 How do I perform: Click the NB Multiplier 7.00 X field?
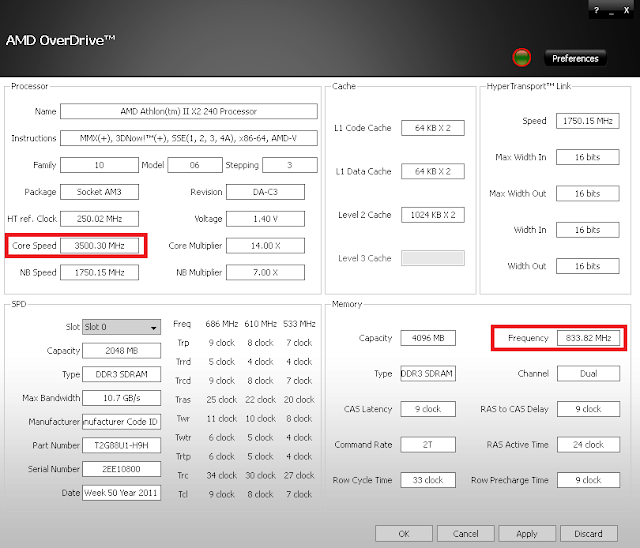tap(265, 272)
